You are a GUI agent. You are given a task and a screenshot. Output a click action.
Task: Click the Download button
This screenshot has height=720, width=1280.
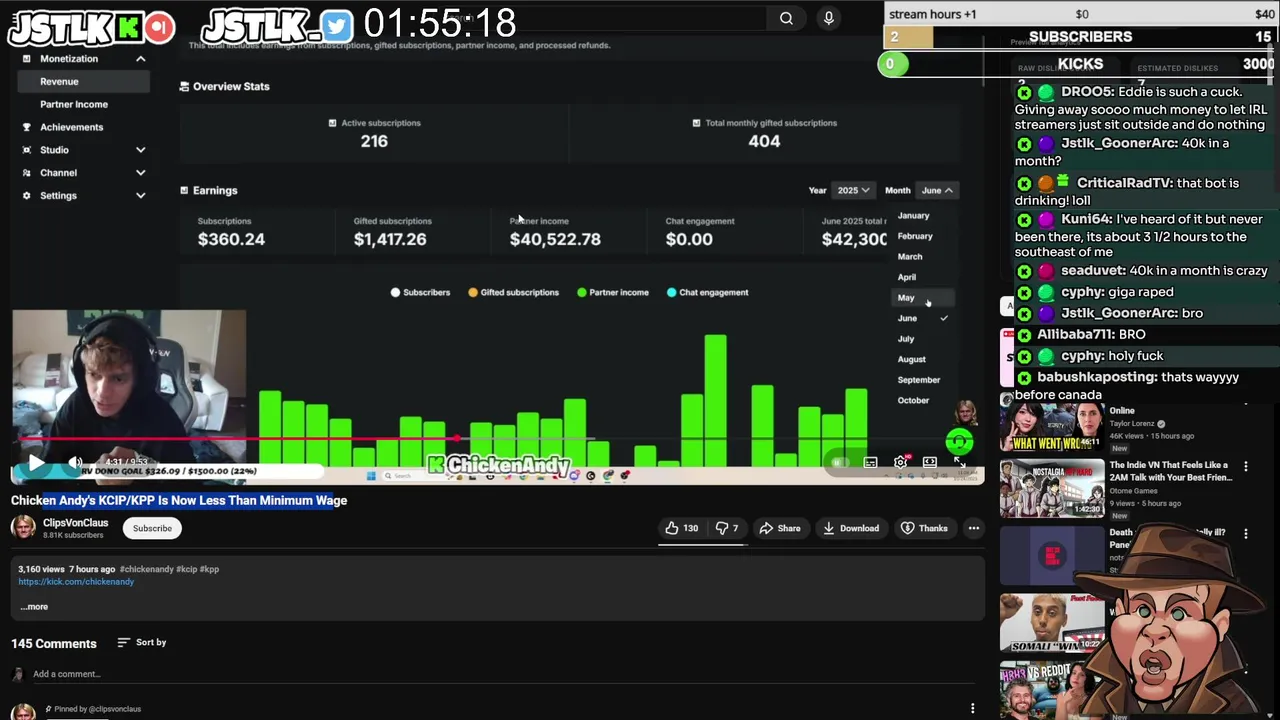tap(851, 528)
